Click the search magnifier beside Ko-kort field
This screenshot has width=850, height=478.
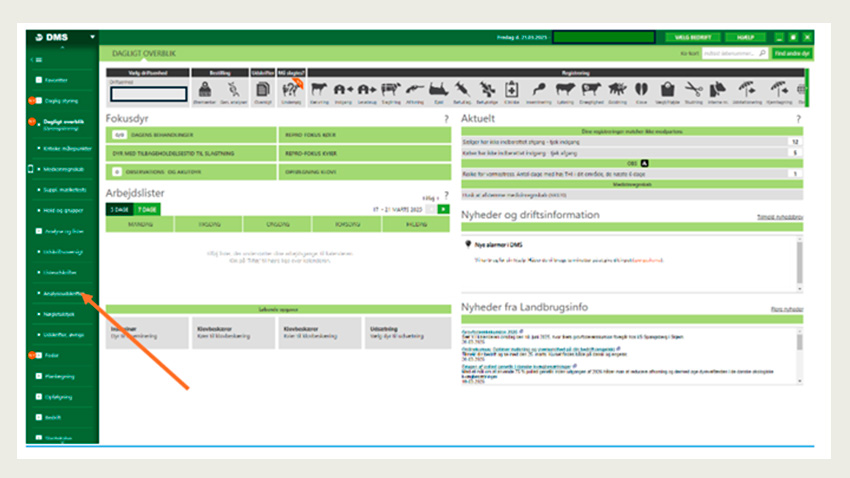coord(761,52)
